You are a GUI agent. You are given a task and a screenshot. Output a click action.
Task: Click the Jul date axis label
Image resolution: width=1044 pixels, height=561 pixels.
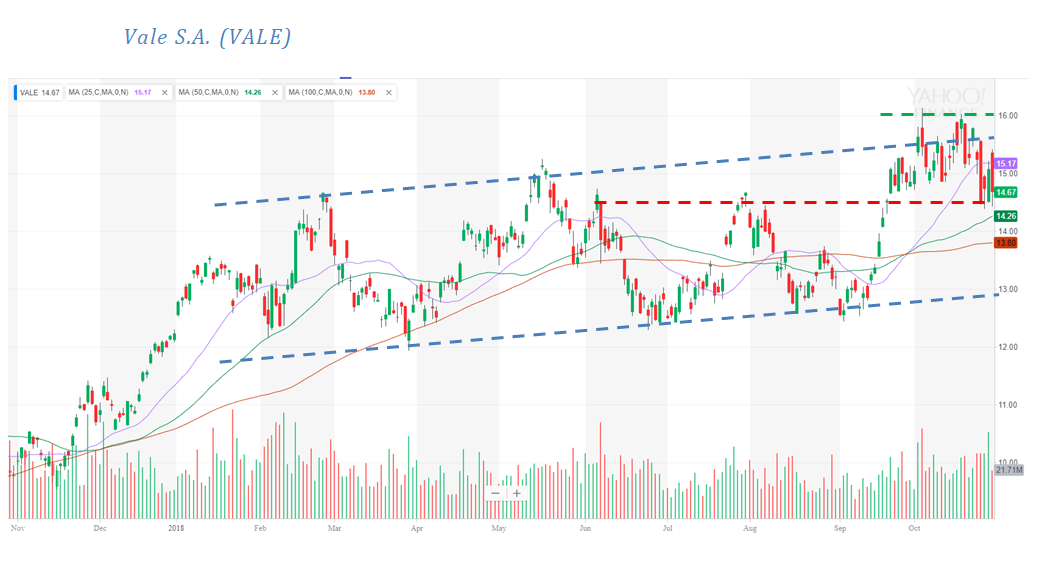point(667,528)
